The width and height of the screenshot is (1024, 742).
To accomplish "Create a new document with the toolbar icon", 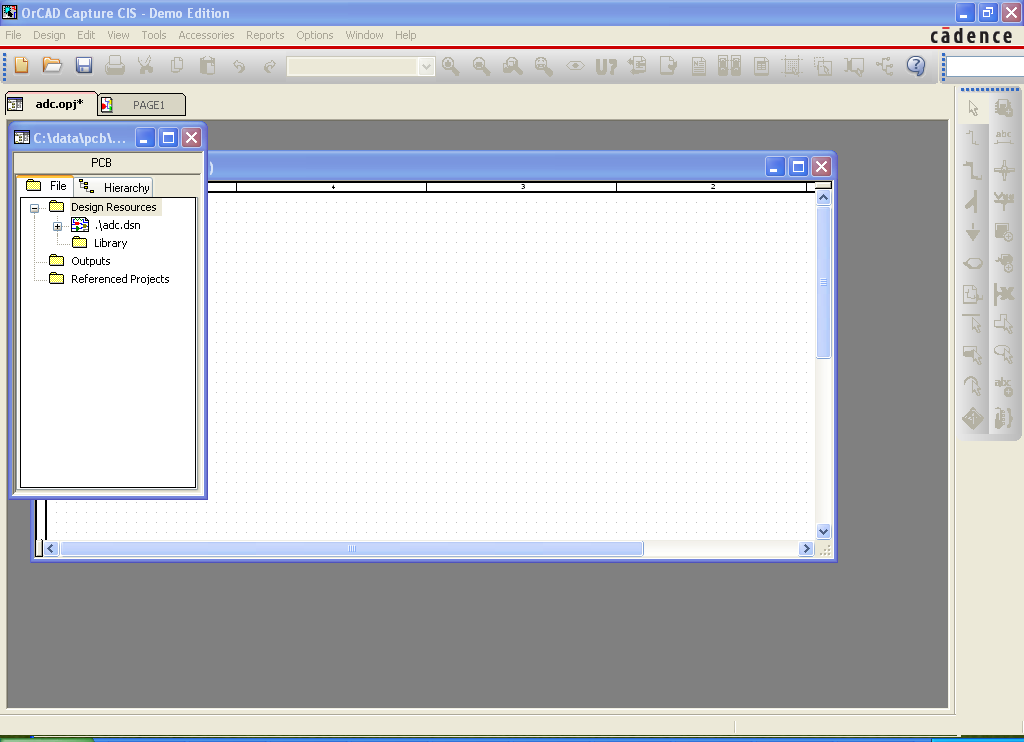I will (22, 65).
